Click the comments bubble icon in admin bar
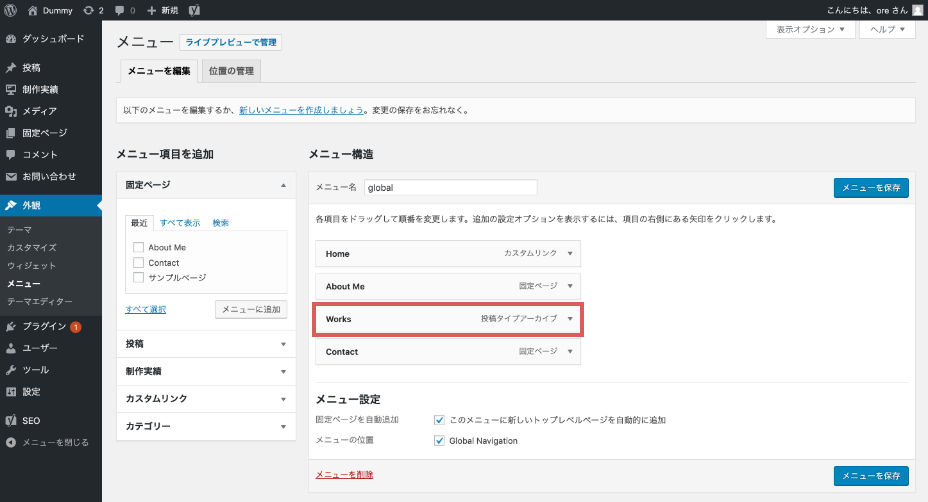 [121, 9]
